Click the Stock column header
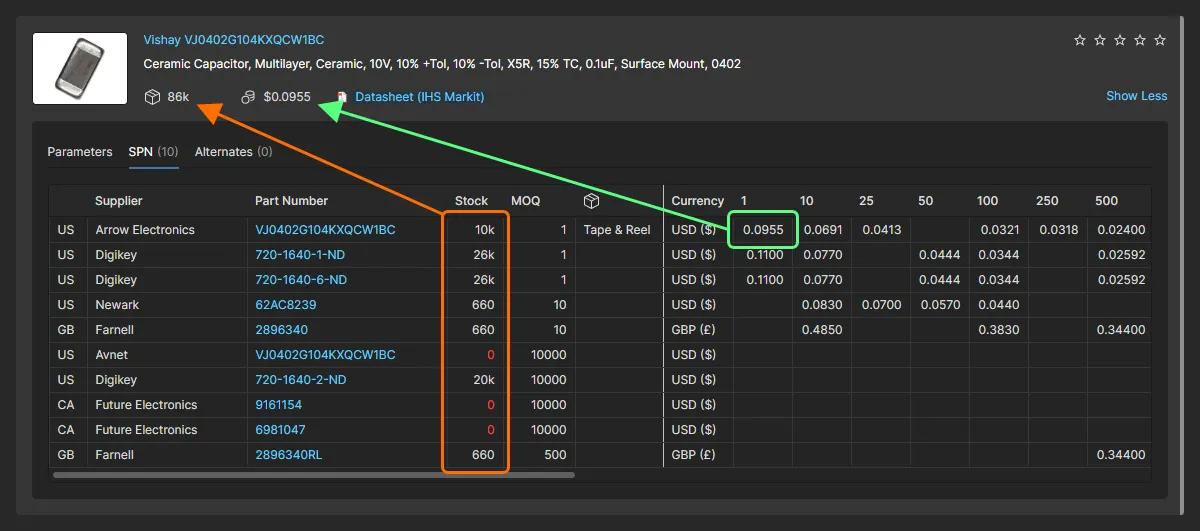1200x531 pixels. pos(472,201)
